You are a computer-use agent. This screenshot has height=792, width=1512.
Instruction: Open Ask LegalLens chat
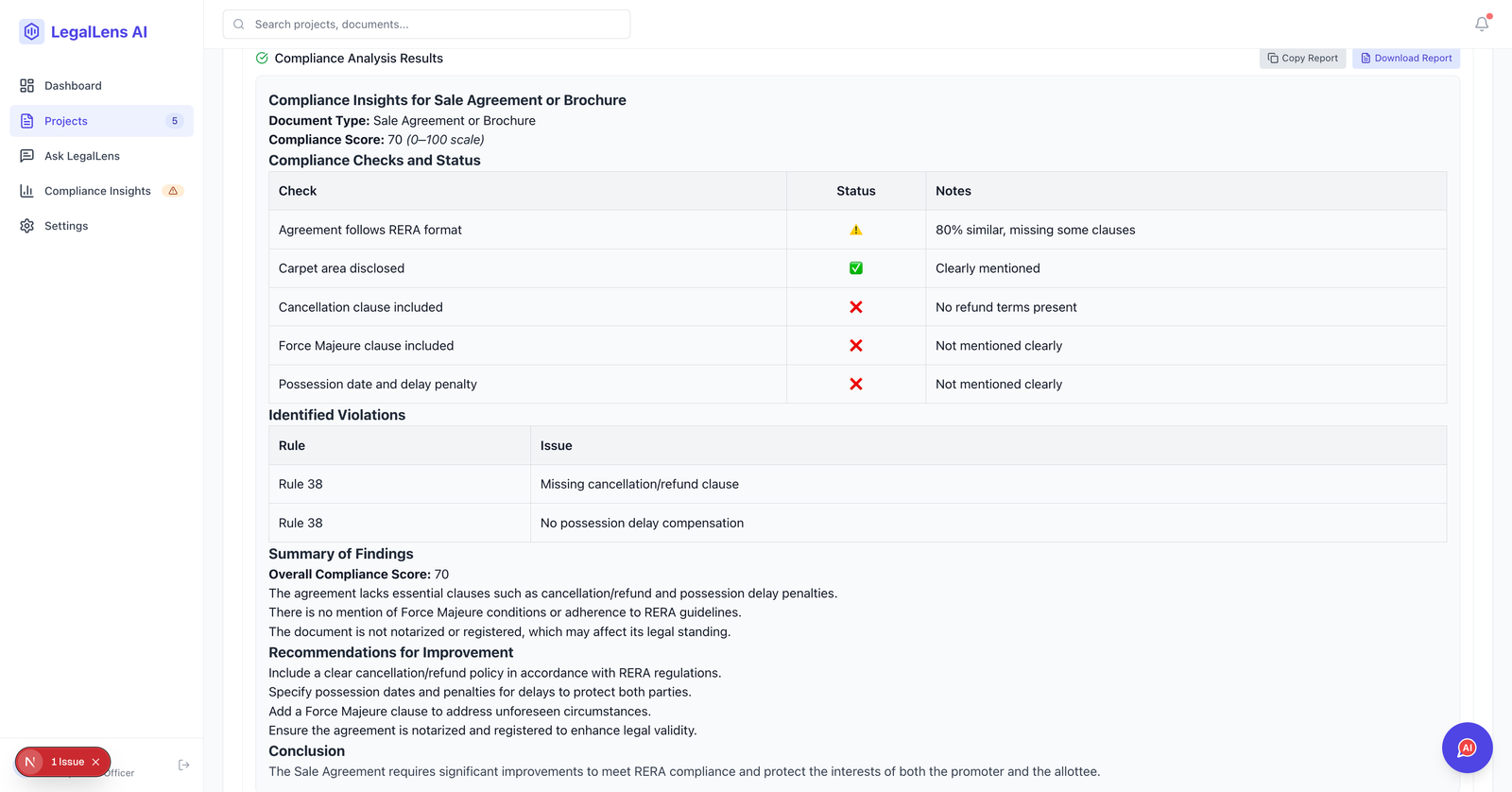(101, 156)
